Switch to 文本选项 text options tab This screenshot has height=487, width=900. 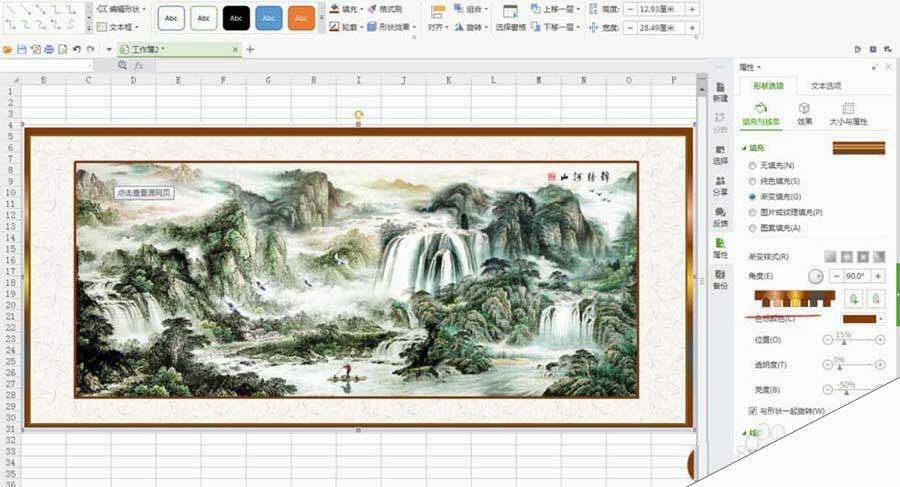pos(826,86)
